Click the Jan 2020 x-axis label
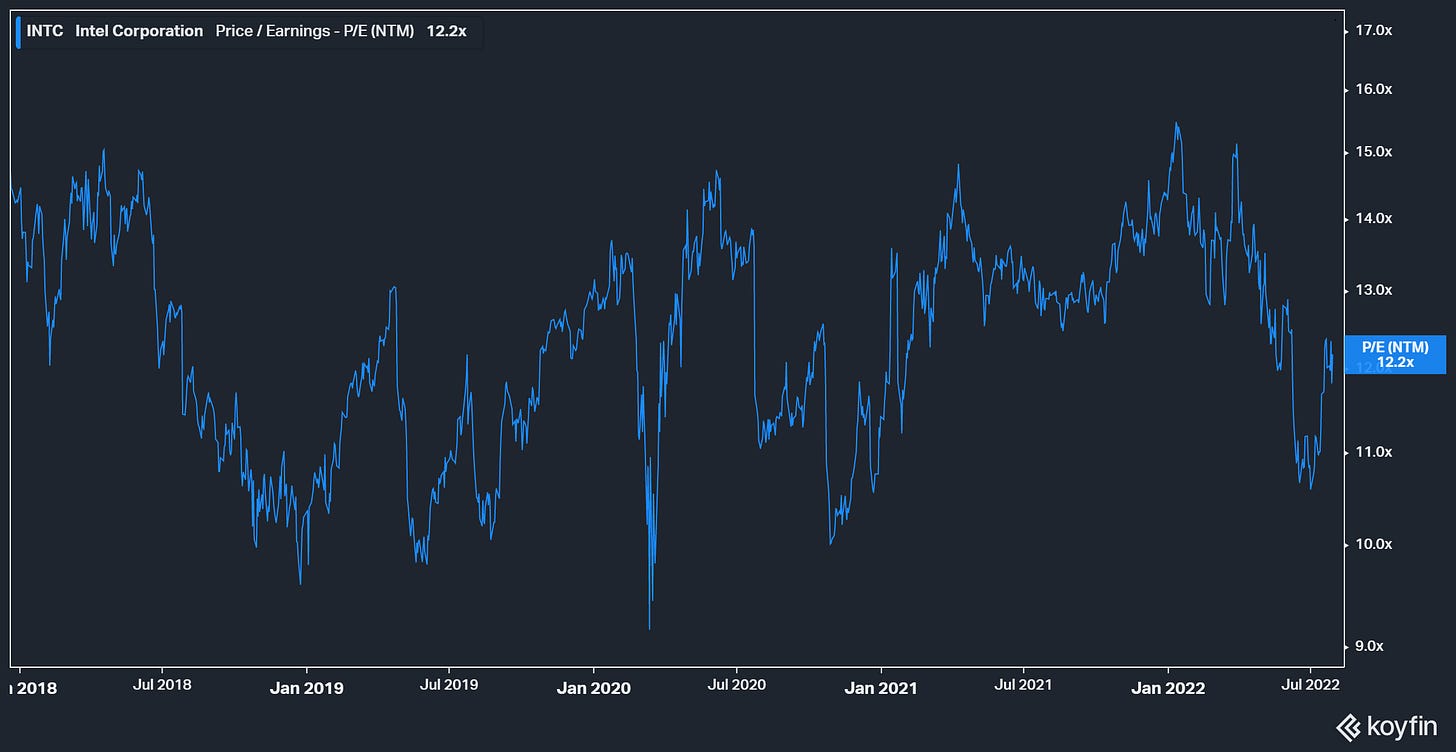Image resolution: width=1456 pixels, height=752 pixels. click(x=593, y=688)
